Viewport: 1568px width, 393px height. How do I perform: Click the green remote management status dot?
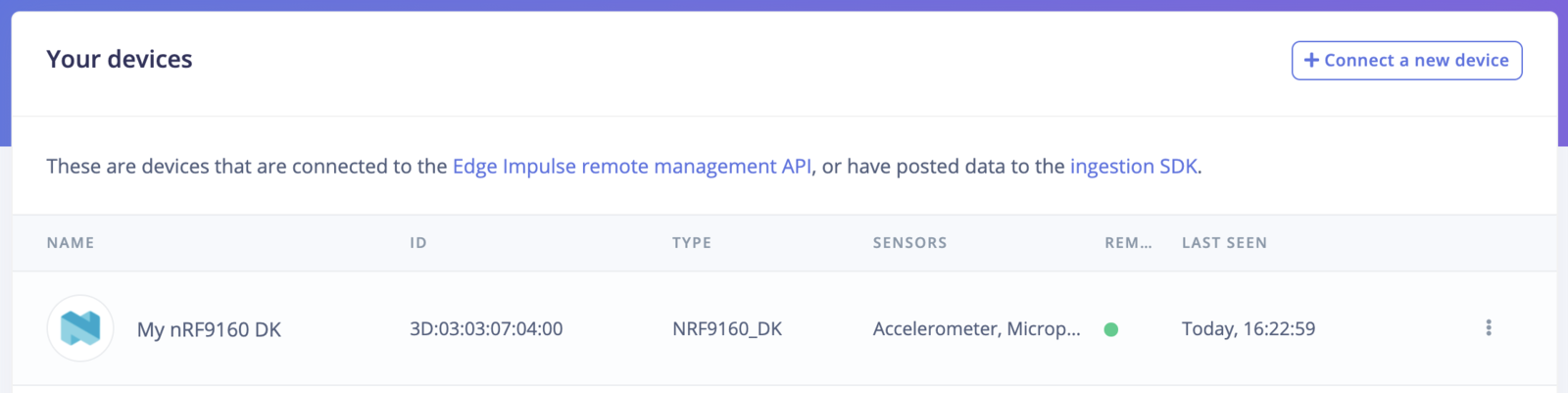click(1110, 329)
